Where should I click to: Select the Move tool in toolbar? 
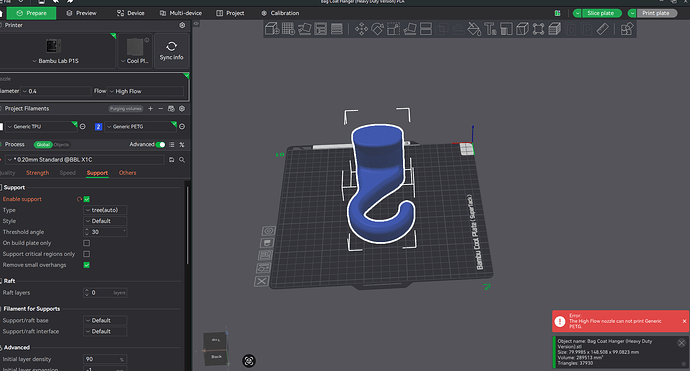pyautogui.click(x=361, y=29)
